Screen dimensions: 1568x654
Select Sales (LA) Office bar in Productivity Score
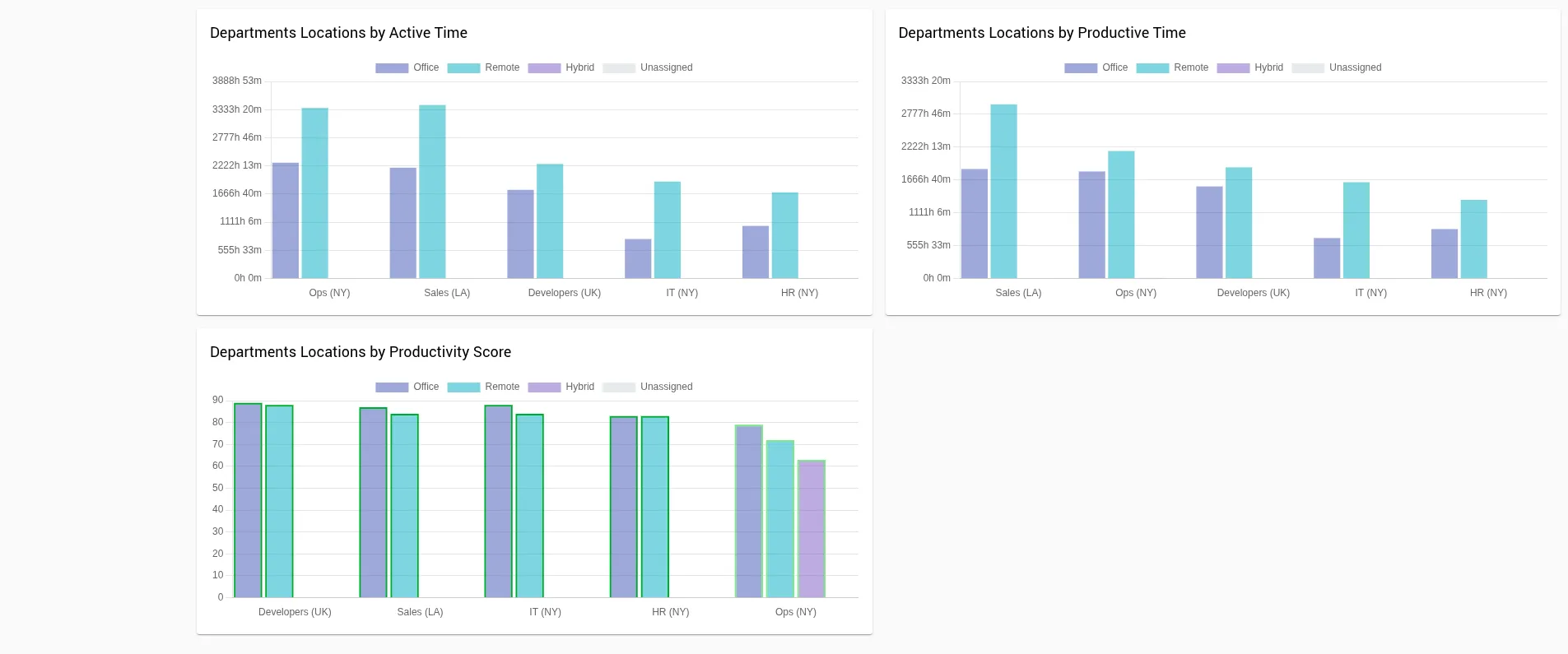(373, 503)
